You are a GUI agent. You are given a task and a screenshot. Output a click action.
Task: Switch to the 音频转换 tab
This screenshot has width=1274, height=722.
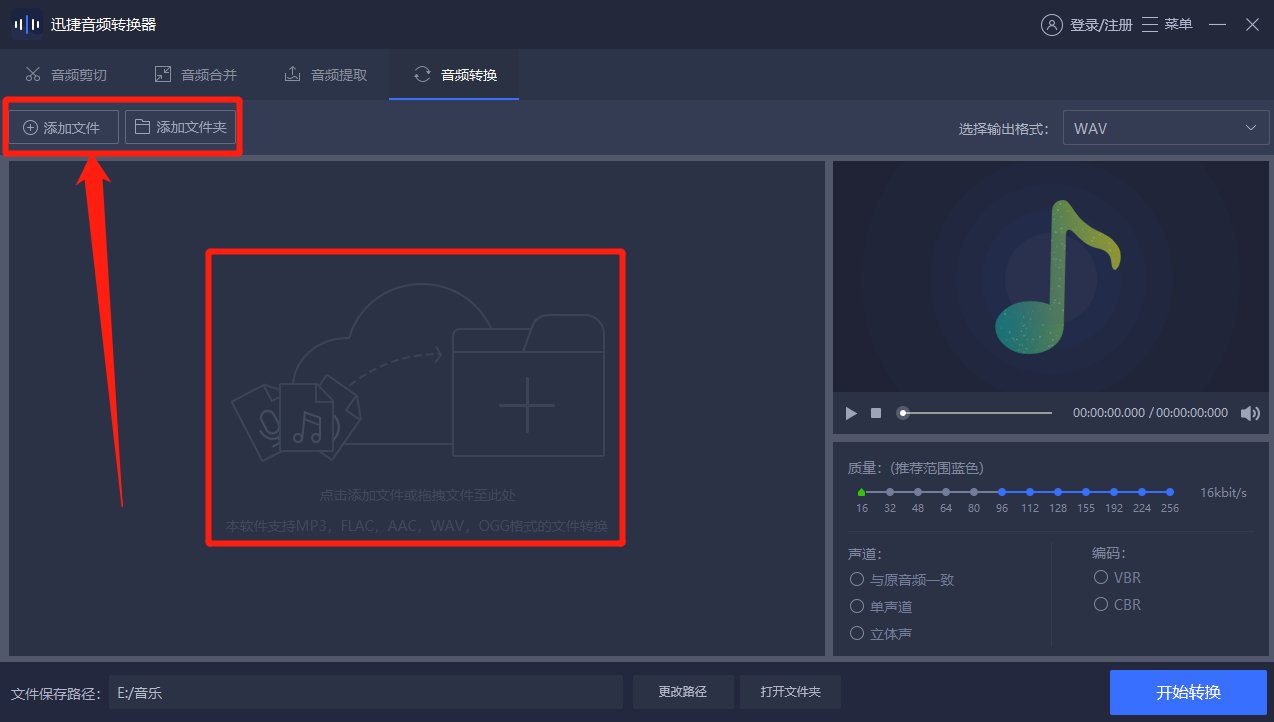point(453,73)
